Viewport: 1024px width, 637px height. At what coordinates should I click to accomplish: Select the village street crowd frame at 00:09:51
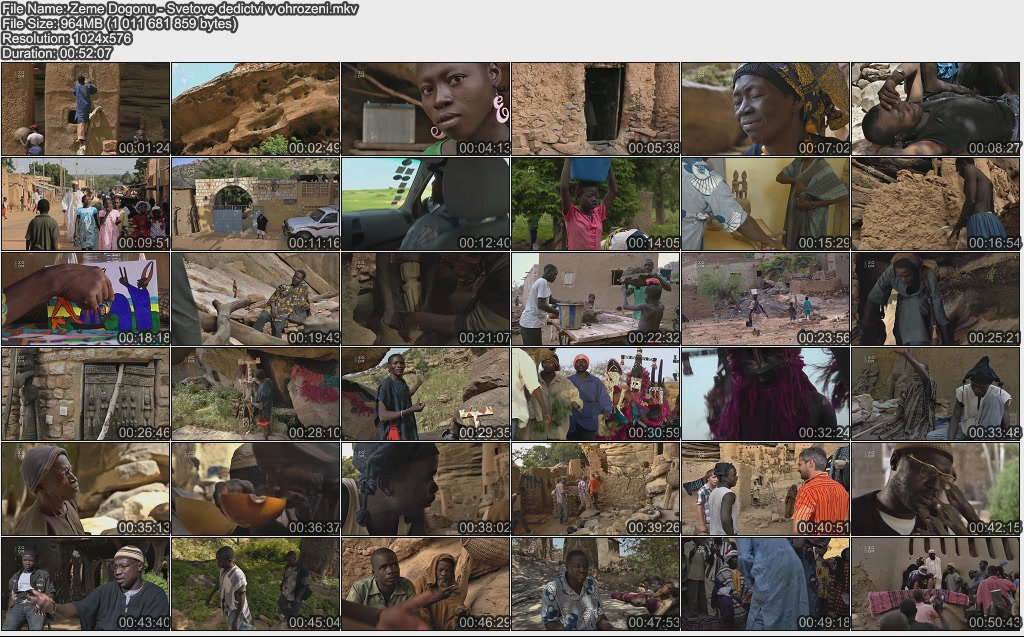(x=86, y=204)
